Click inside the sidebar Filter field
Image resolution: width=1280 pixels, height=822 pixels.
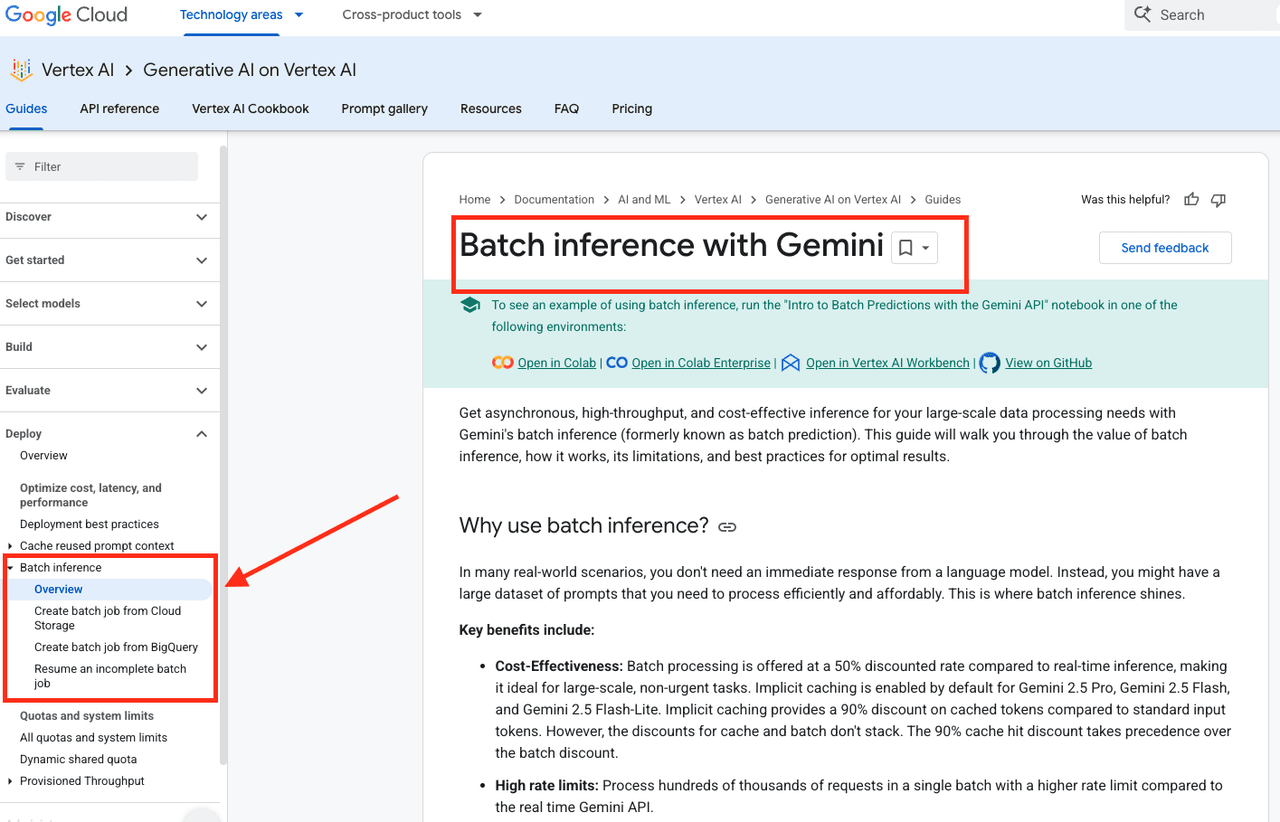[x=102, y=167]
